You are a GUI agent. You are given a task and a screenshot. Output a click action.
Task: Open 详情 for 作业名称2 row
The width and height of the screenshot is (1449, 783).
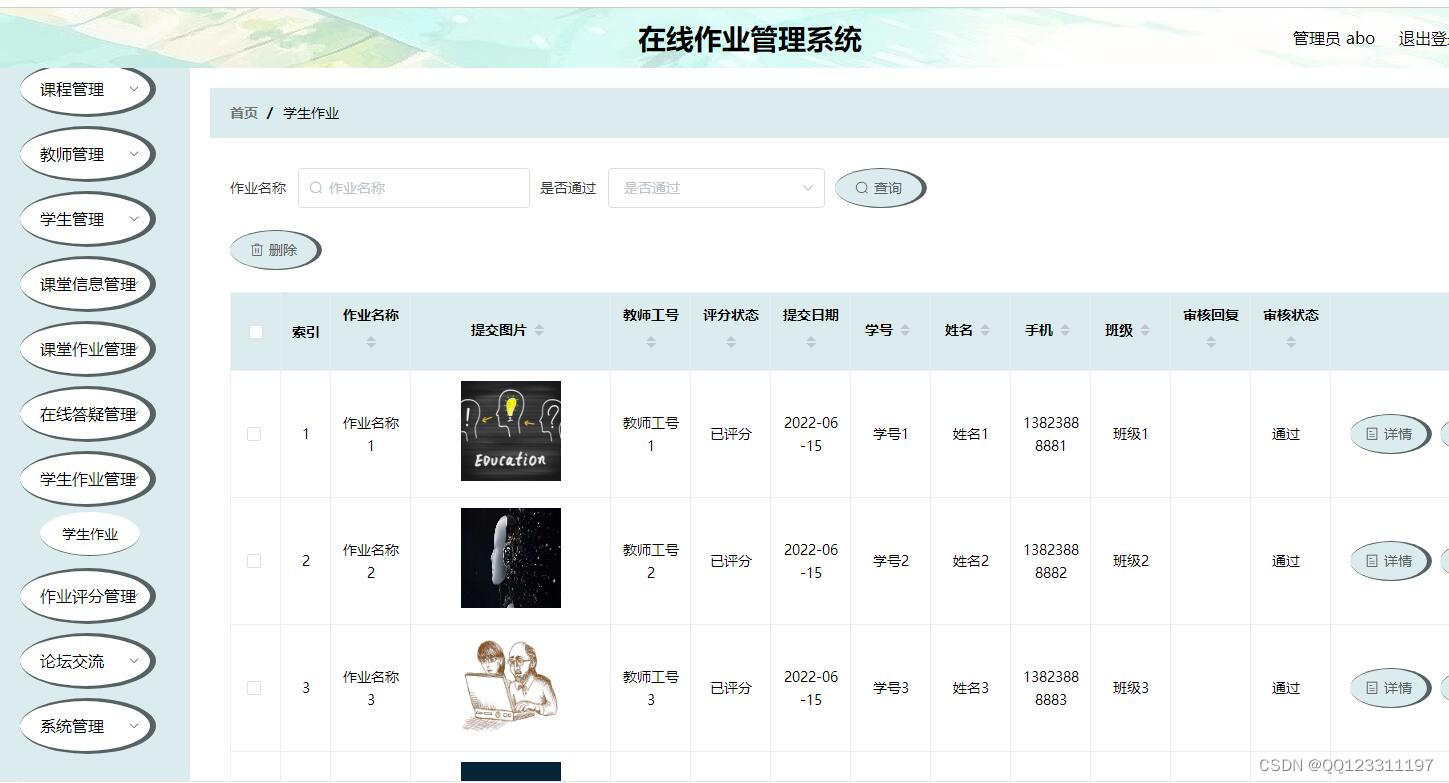[x=1390, y=561]
